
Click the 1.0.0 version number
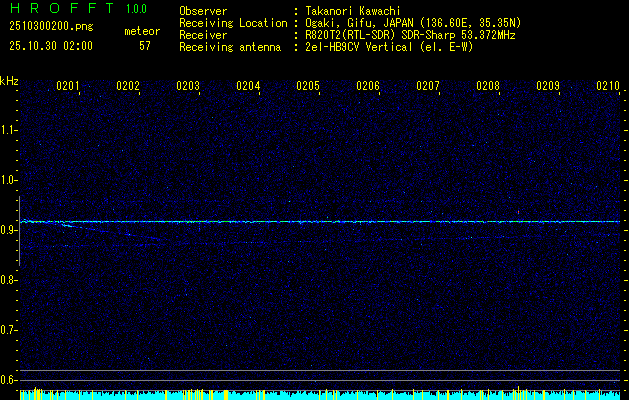pyautogui.click(x=138, y=9)
